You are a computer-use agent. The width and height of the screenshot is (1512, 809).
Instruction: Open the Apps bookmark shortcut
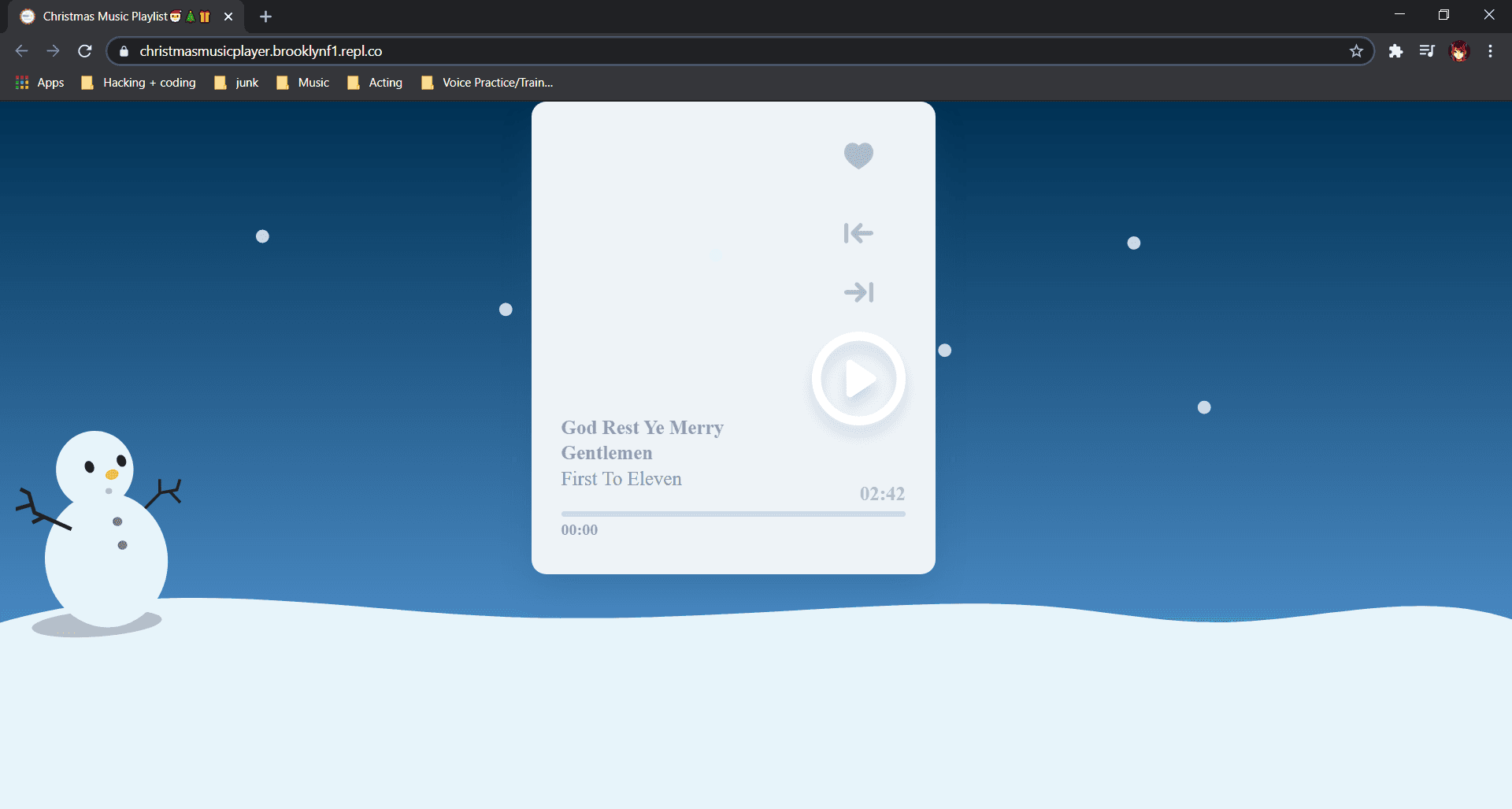tap(40, 83)
